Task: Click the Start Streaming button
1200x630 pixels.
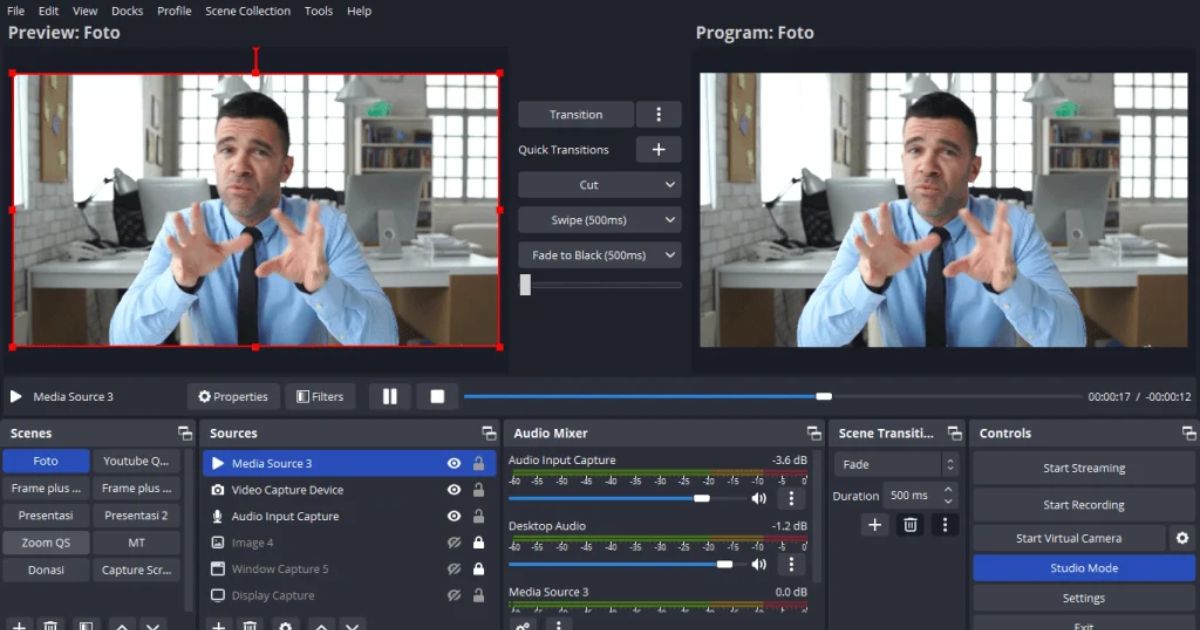Action: pyautogui.click(x=1084, y=468)
